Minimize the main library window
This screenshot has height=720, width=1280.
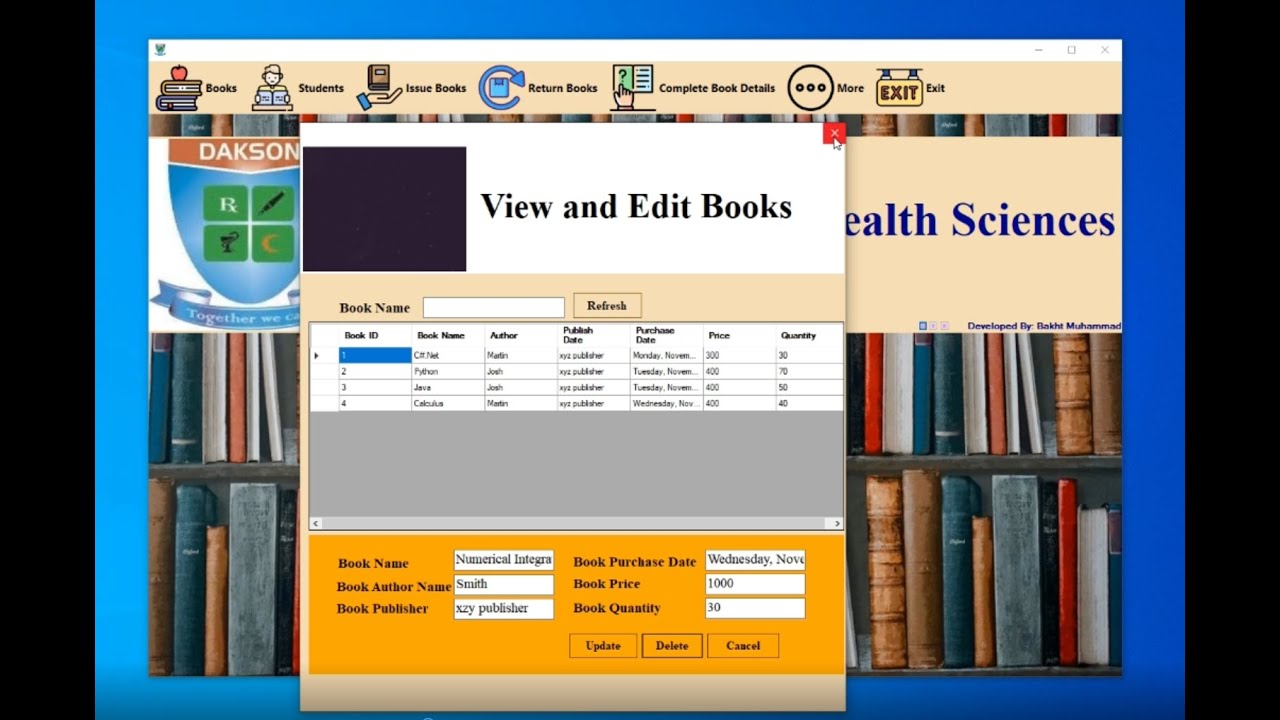1039,50
